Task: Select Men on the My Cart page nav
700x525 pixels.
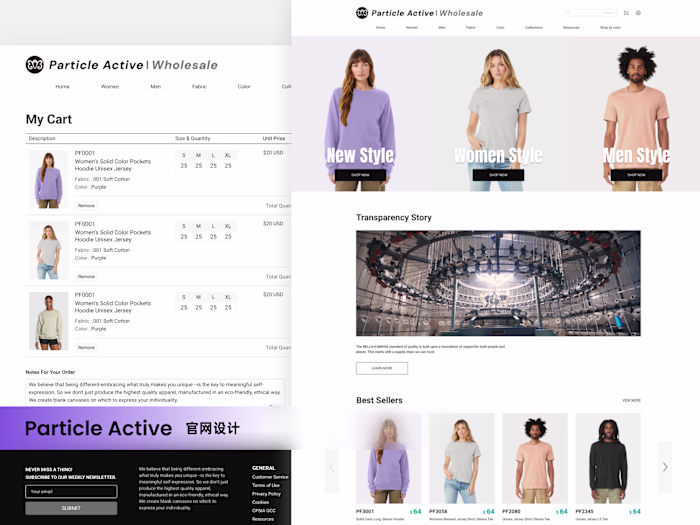Action: pos(155,87)
